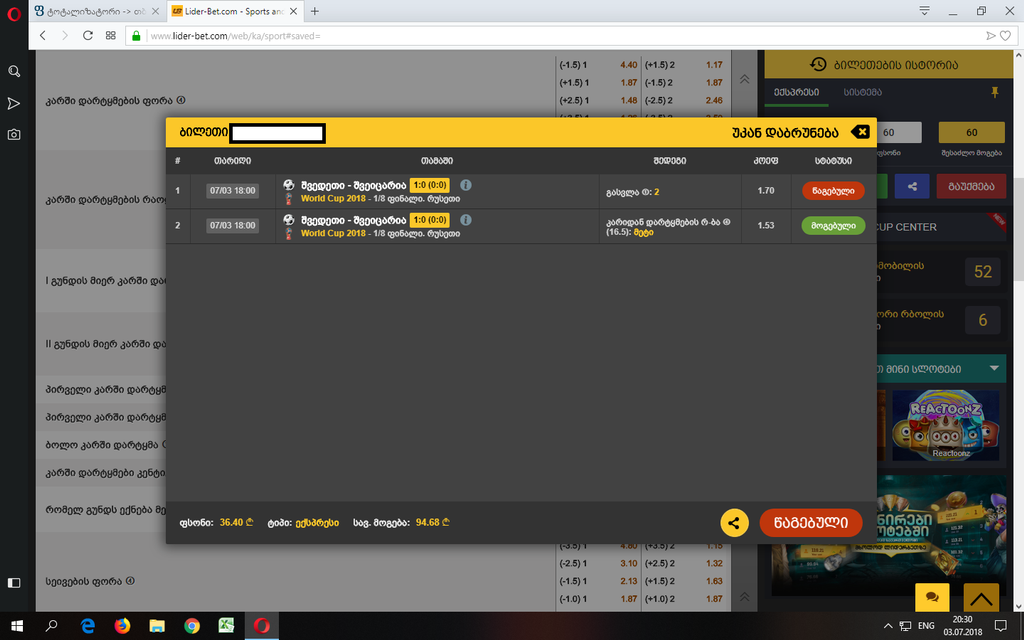Select ექსპრესი tab in bet slip
Image resolution: width=1024 pixels, height=640 pixels.
coord(796,92)
